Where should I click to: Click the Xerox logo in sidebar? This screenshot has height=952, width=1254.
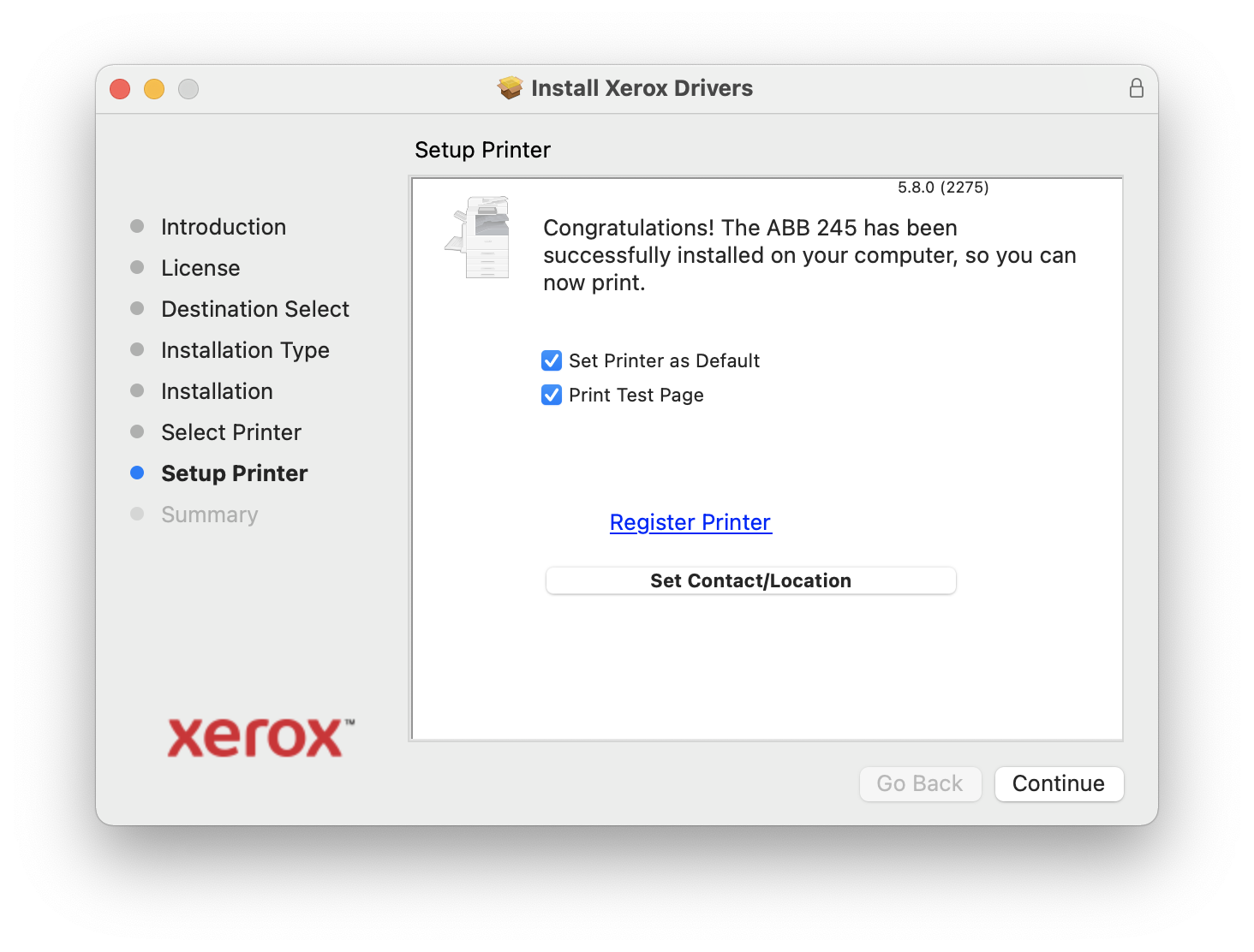260,738
